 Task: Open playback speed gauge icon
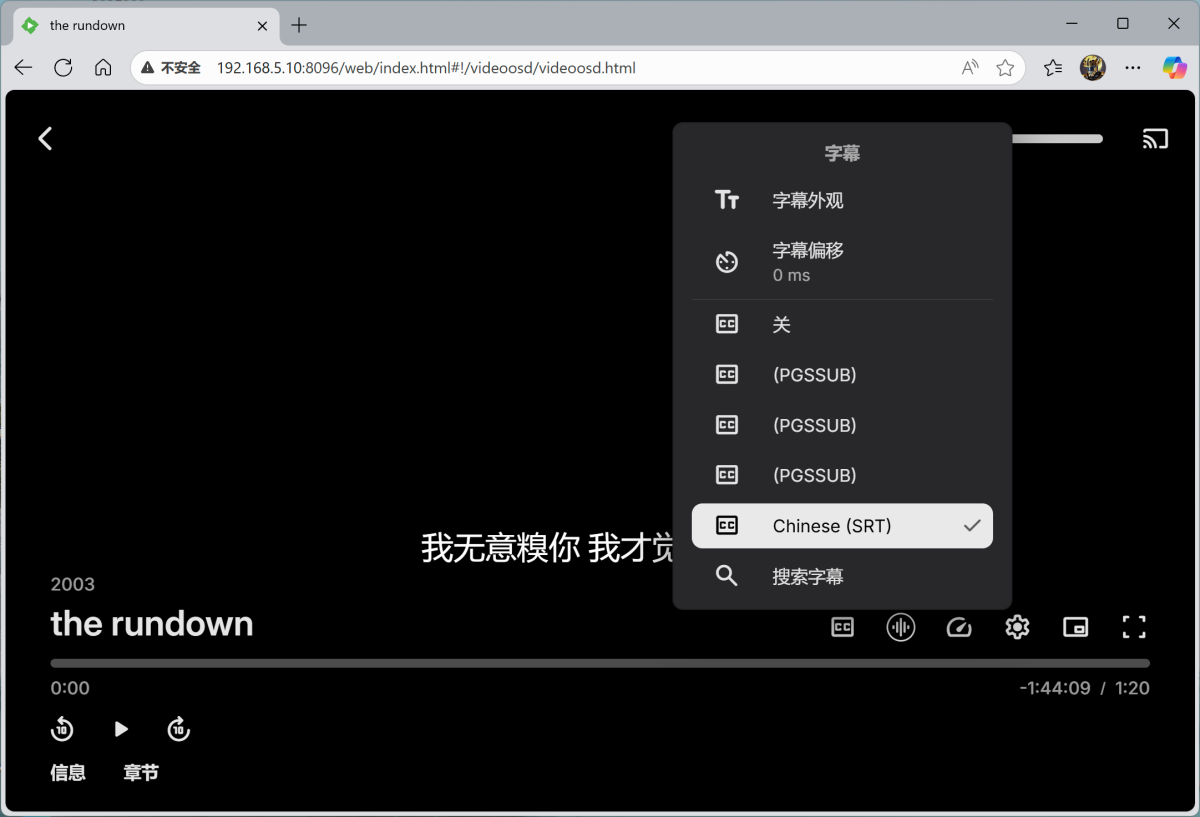coord(959,627)
